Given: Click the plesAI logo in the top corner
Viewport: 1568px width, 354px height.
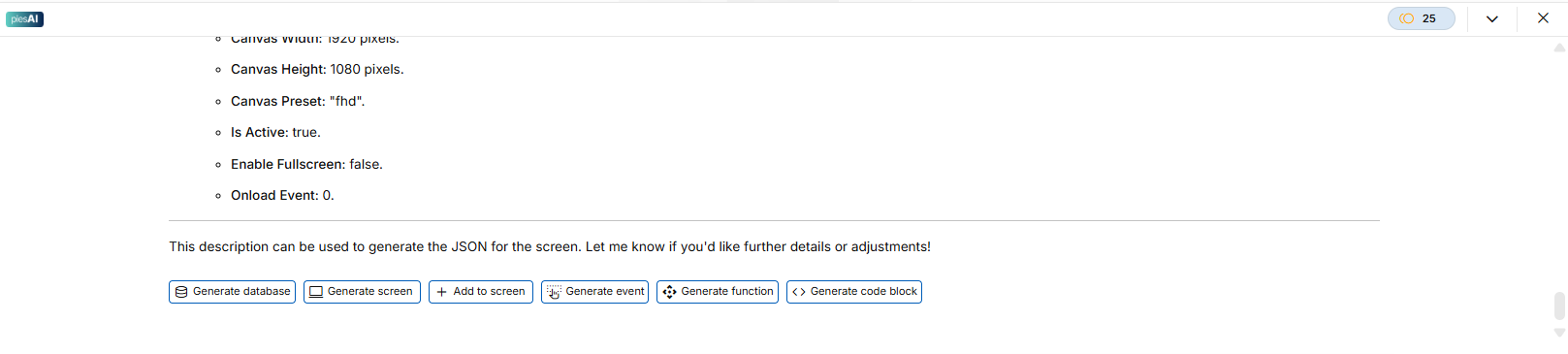Looking at the screenshot, I should pyautogui.click(x=24, y=19).
